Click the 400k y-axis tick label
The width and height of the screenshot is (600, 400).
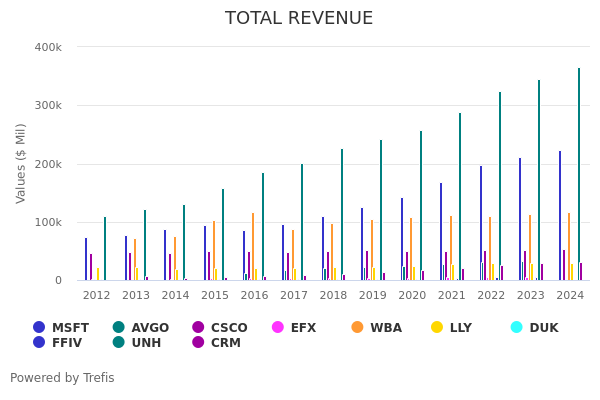48,47
